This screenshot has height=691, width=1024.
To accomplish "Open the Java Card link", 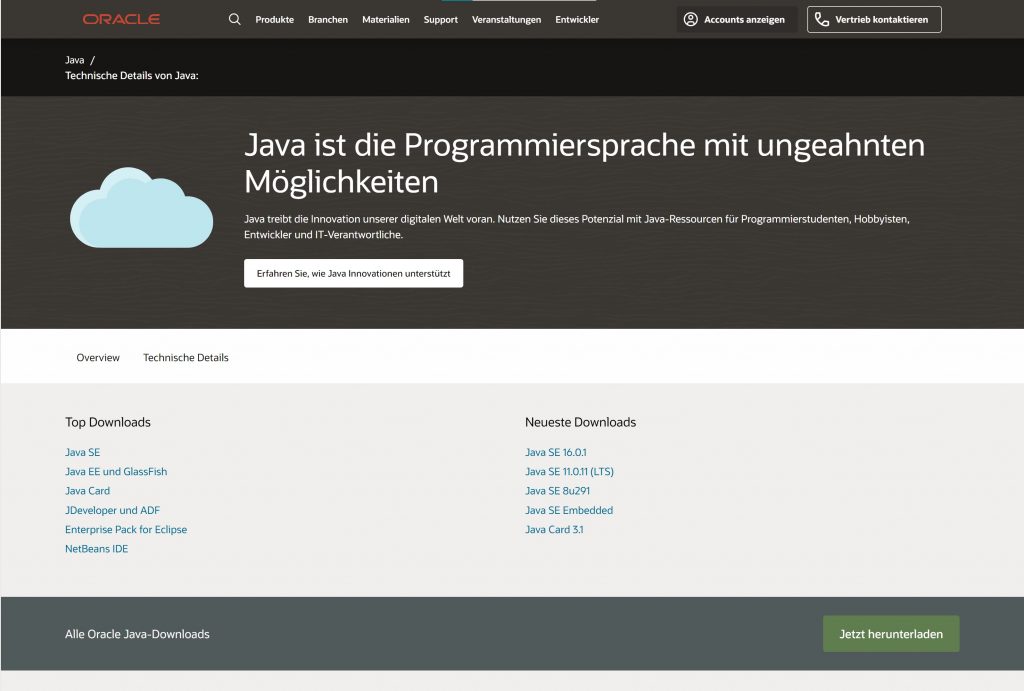I will coord(88,490).
